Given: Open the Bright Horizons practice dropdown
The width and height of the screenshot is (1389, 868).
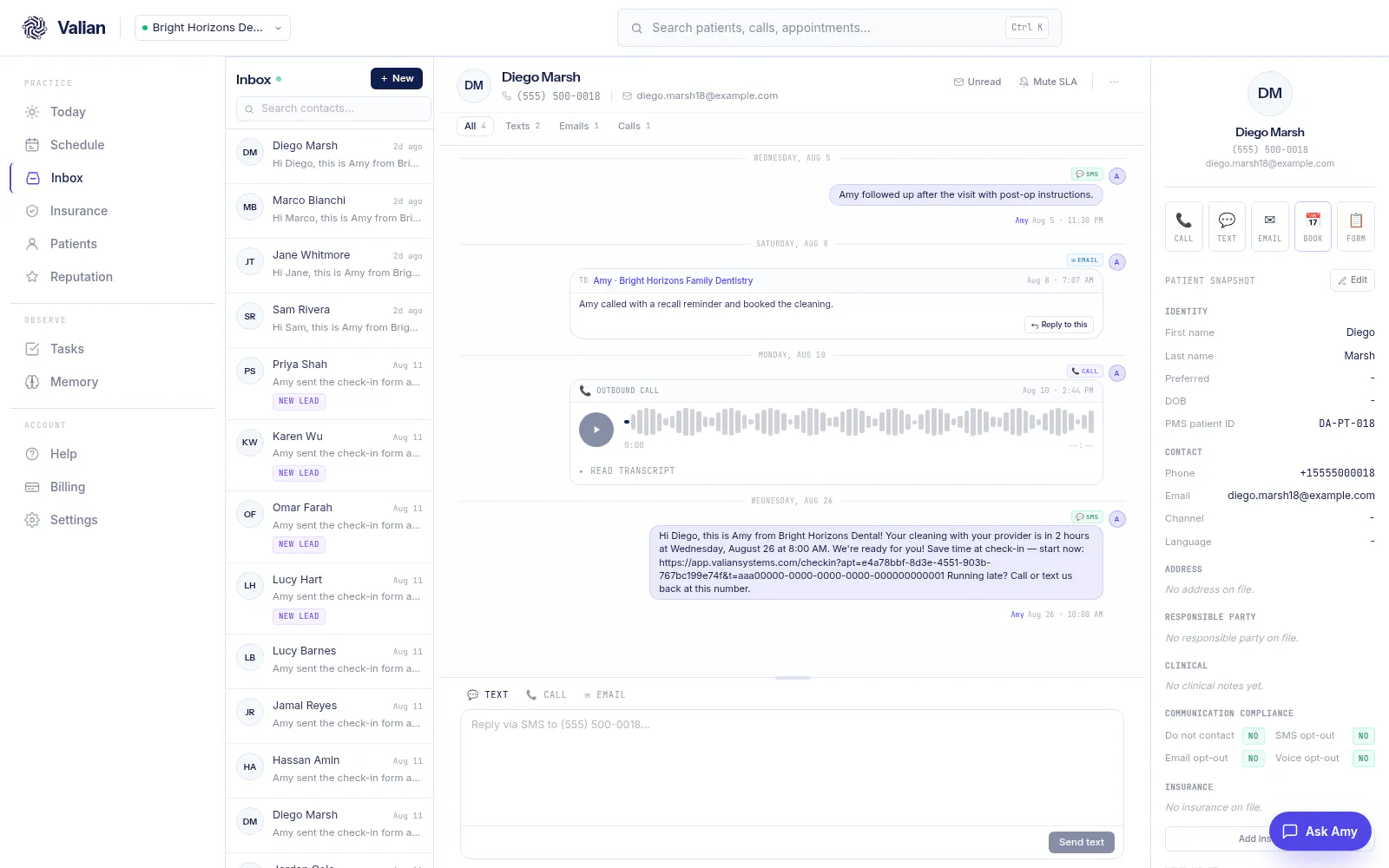Looking at the screenshot, I should click(213, 28).
